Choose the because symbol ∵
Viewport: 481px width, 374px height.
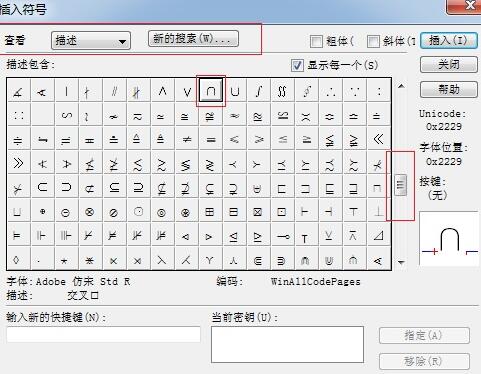pyautogui.click(x=355, y=91)
